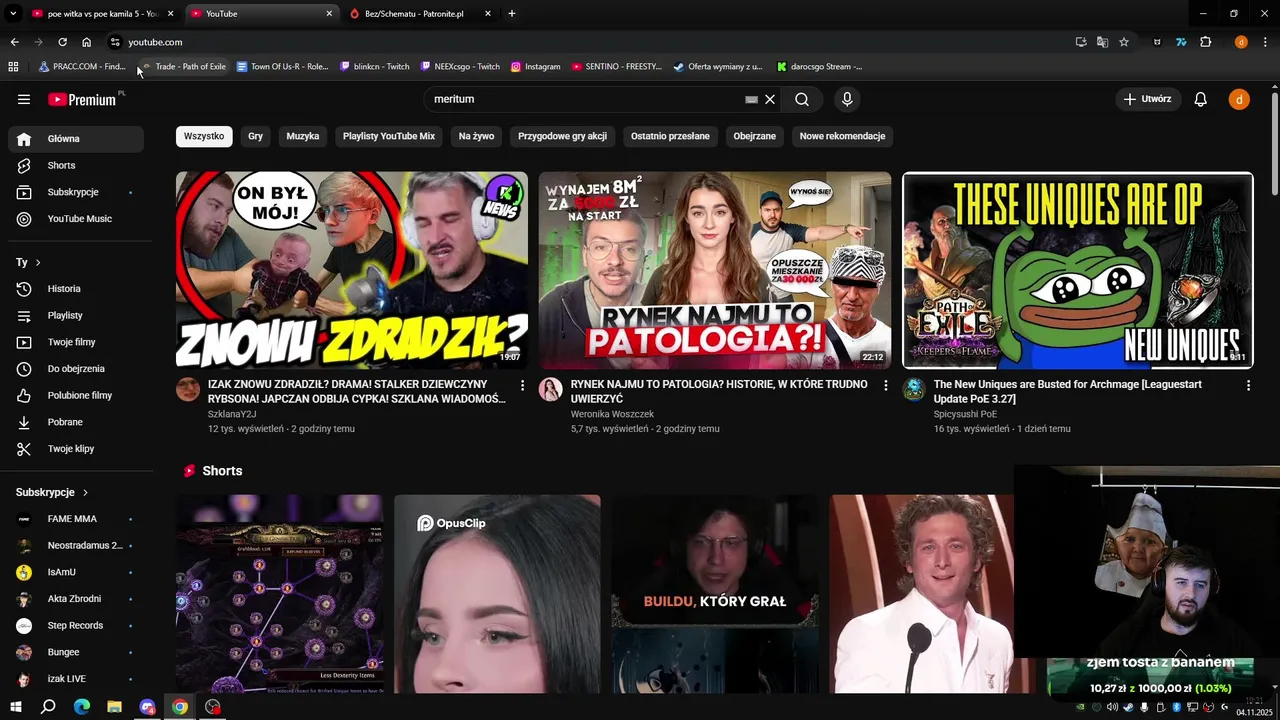Image resolution: width=1280 pixels, height=720 pixels.
Task: Focus the search field containing meritum
Action: [x=585, y=99]
